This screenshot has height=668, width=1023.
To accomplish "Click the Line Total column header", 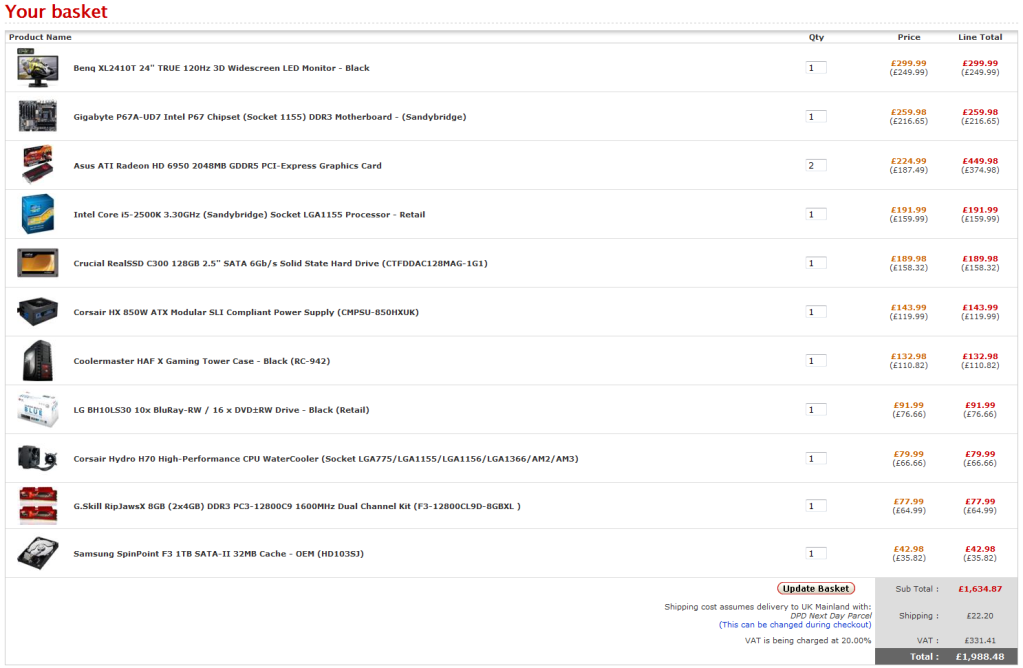I will [980, 37].
